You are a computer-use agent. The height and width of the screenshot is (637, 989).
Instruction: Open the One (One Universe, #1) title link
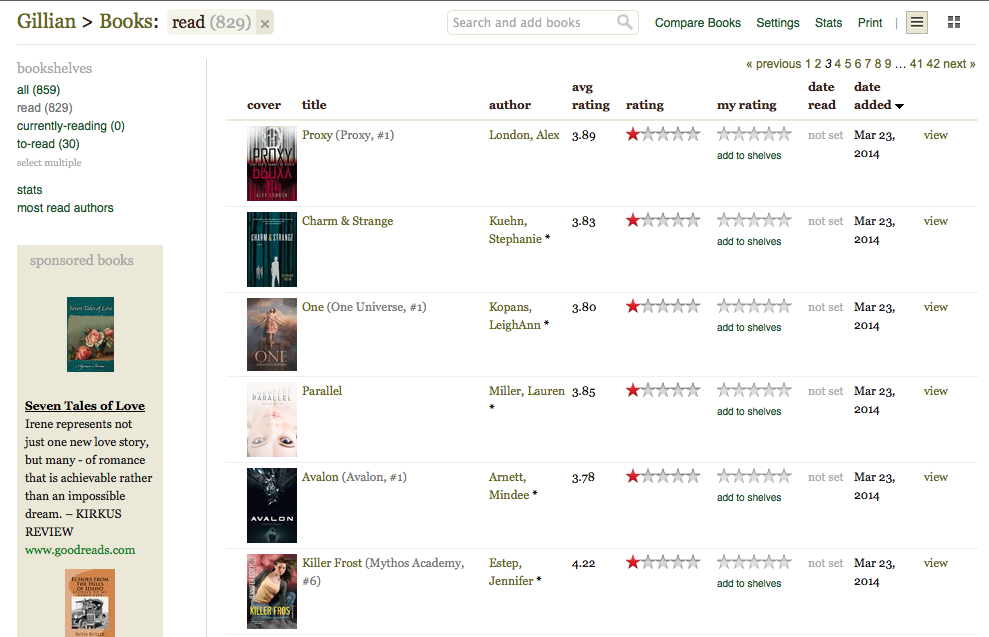364,307
